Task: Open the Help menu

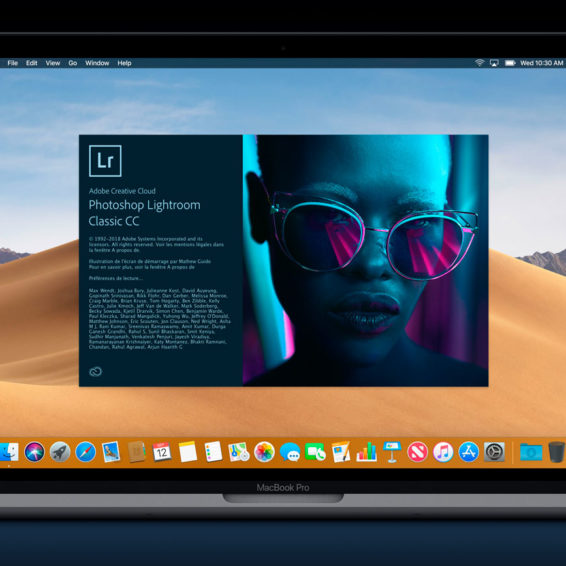Action: [x=124, y=63]
